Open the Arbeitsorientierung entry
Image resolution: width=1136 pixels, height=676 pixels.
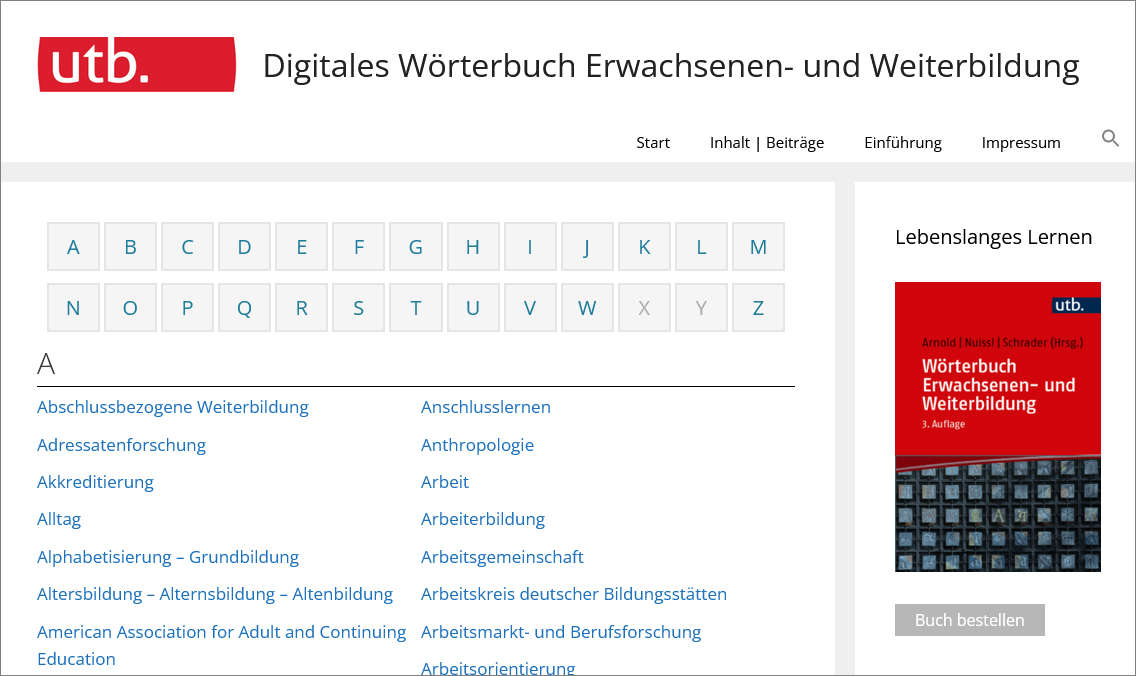click(498, 667)
